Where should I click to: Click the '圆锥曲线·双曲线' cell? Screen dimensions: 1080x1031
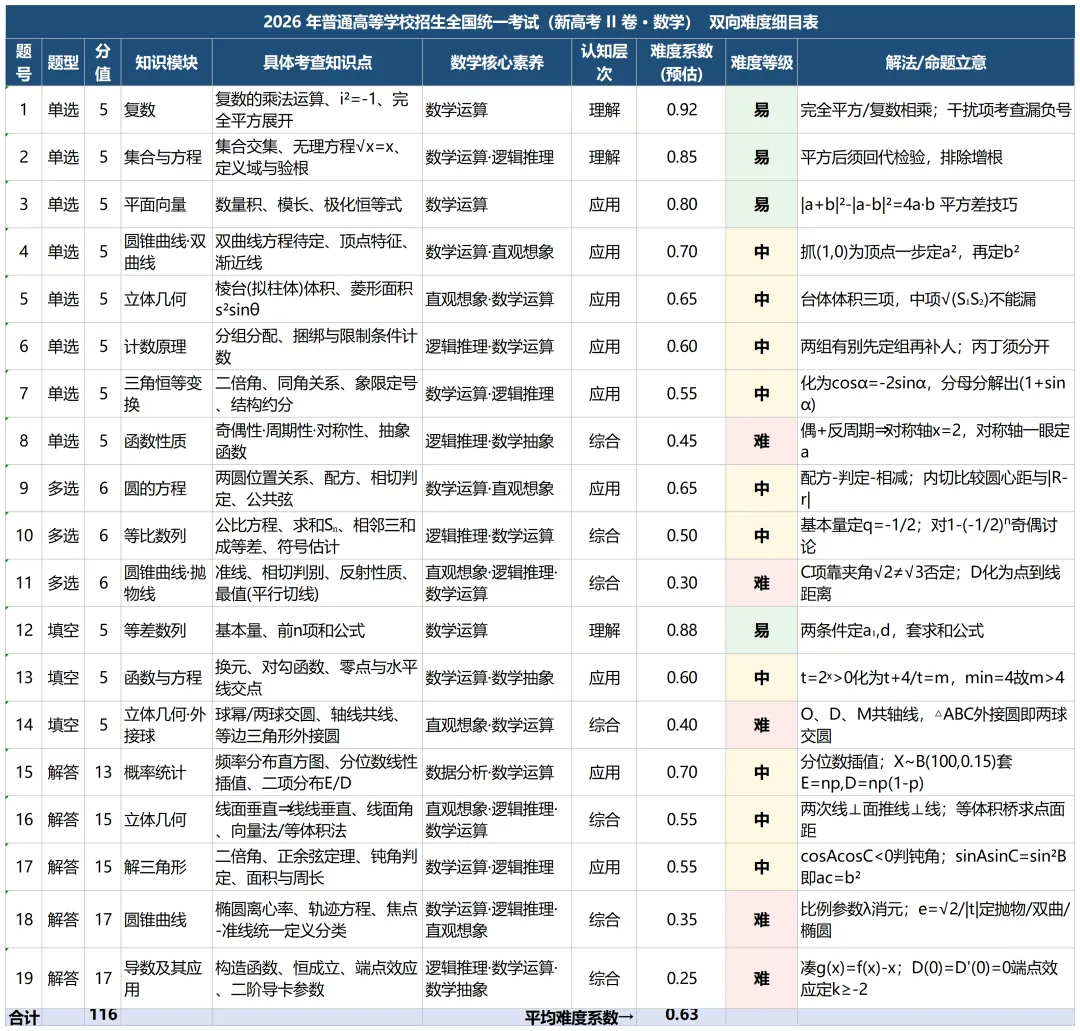165,252
